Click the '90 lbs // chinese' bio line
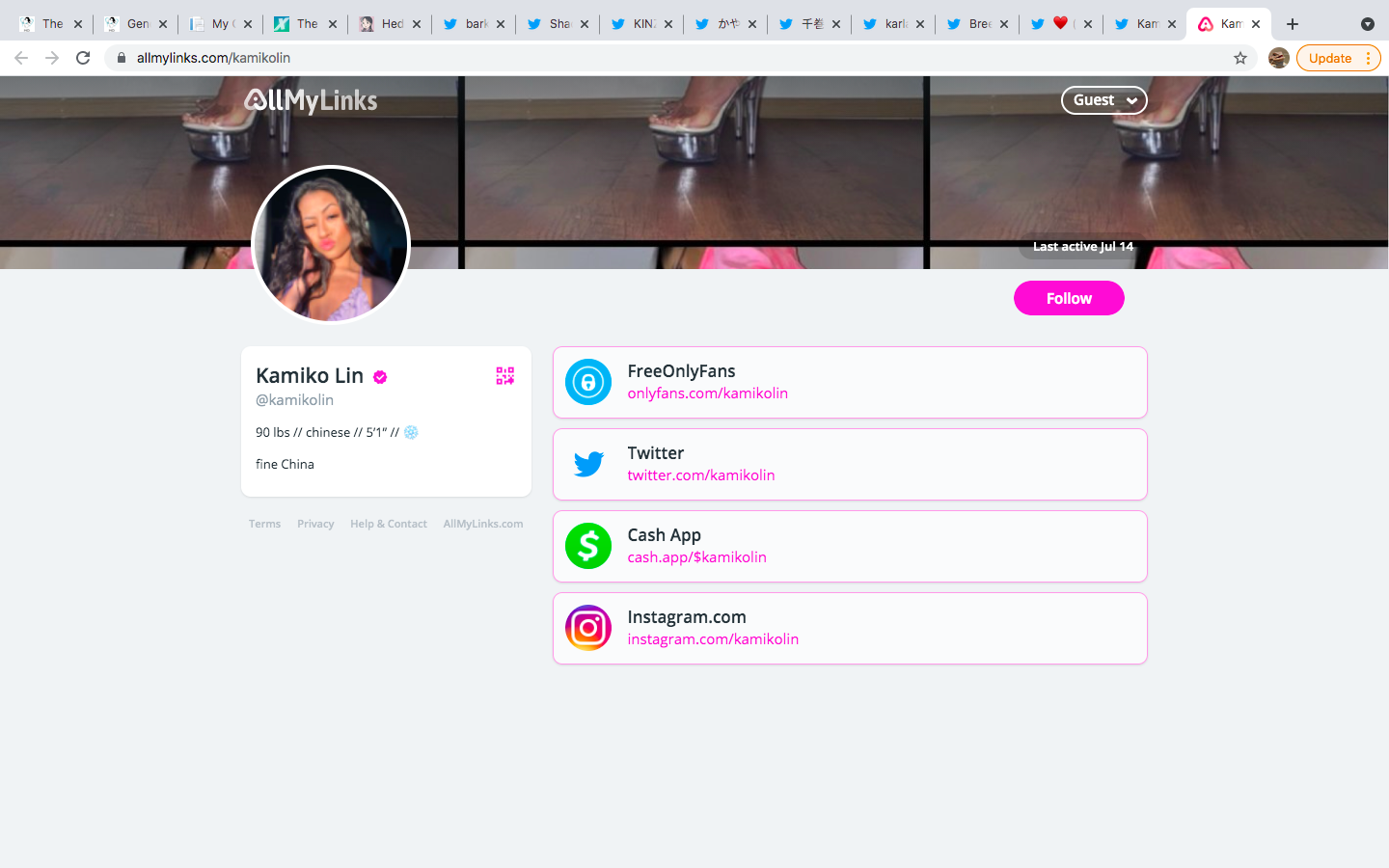 coord(337,432)
